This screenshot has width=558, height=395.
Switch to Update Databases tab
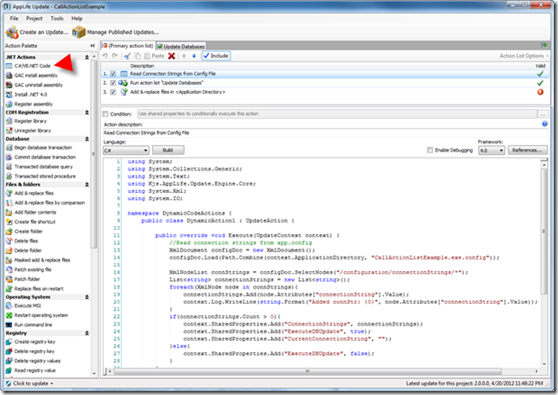click(181, 47)
